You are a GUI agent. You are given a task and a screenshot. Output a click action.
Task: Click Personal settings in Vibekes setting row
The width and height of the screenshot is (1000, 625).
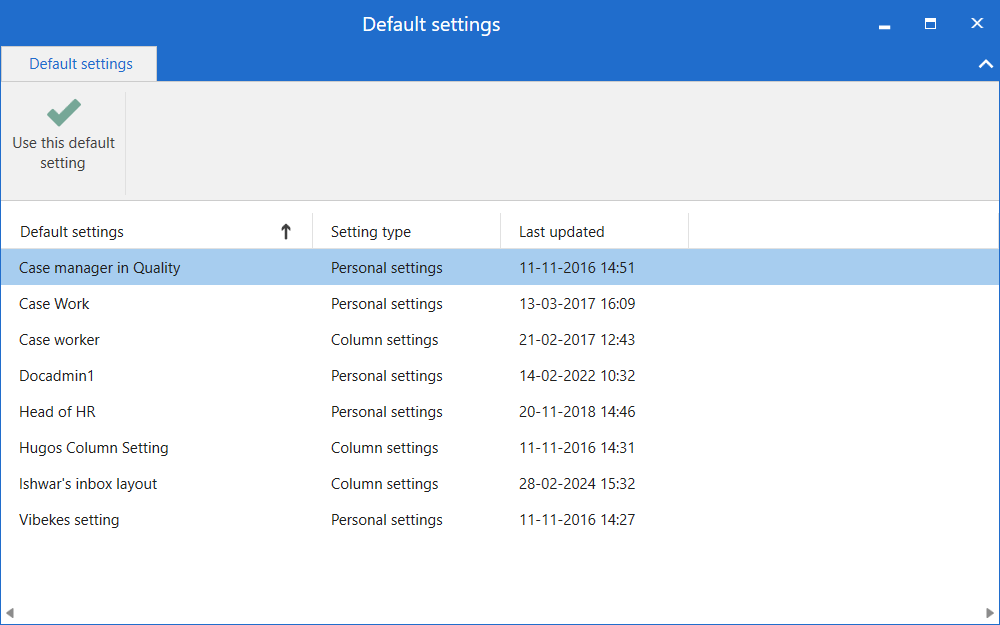[386, 520]
